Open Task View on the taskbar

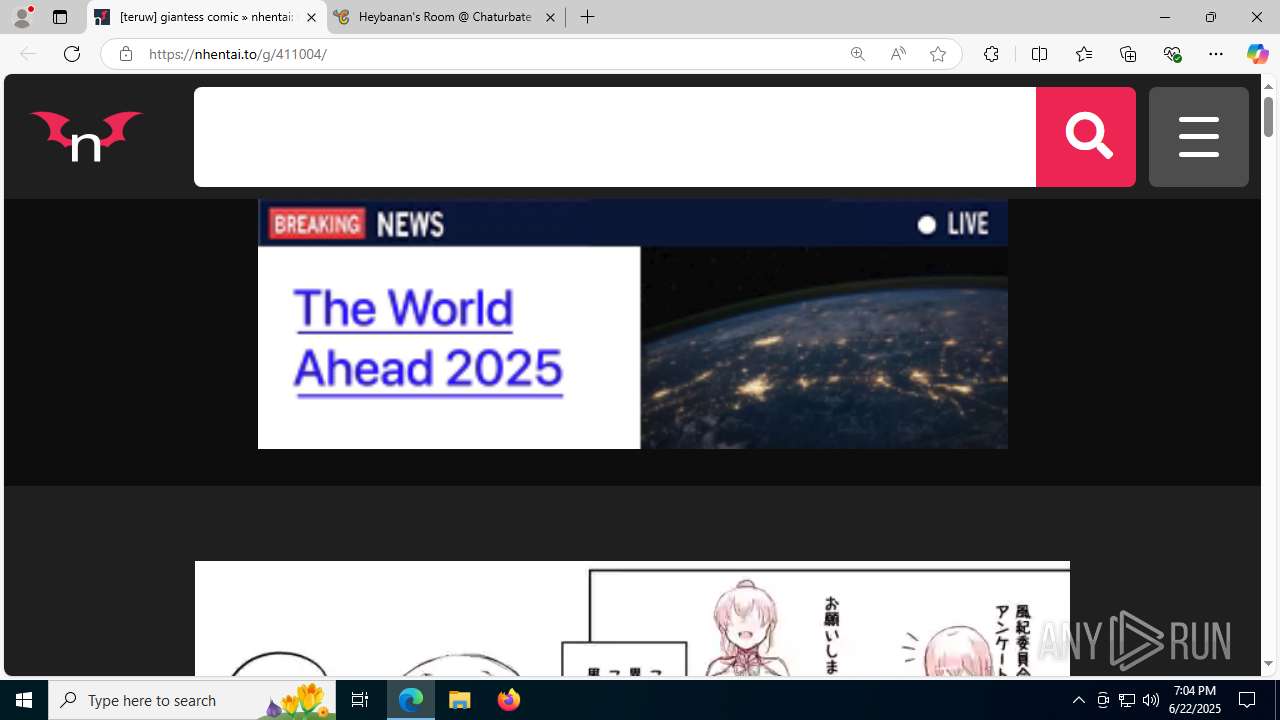point(360,700)
